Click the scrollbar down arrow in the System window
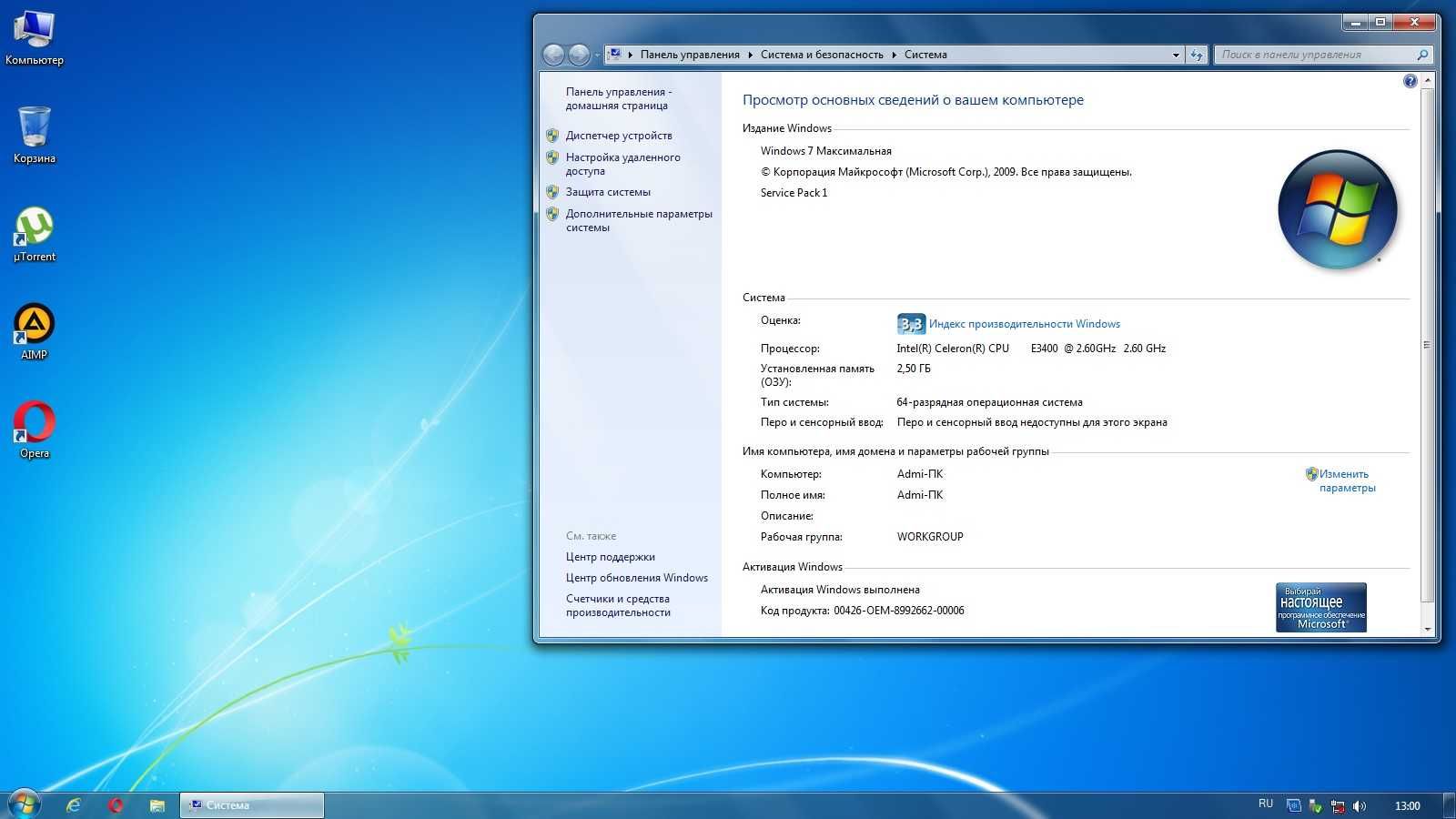 tap(1427, 629)
